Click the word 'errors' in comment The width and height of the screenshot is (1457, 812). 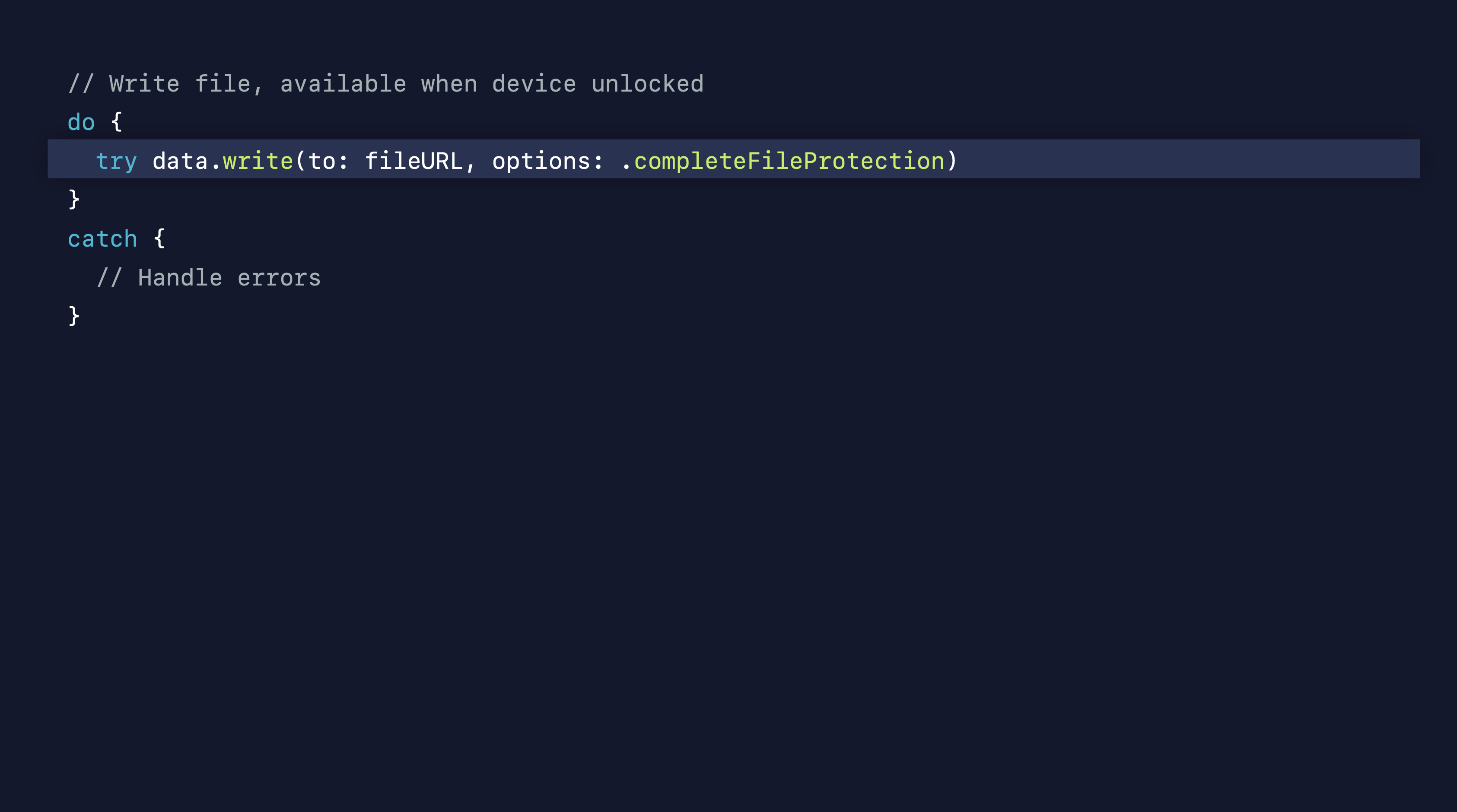coord(279,278)
